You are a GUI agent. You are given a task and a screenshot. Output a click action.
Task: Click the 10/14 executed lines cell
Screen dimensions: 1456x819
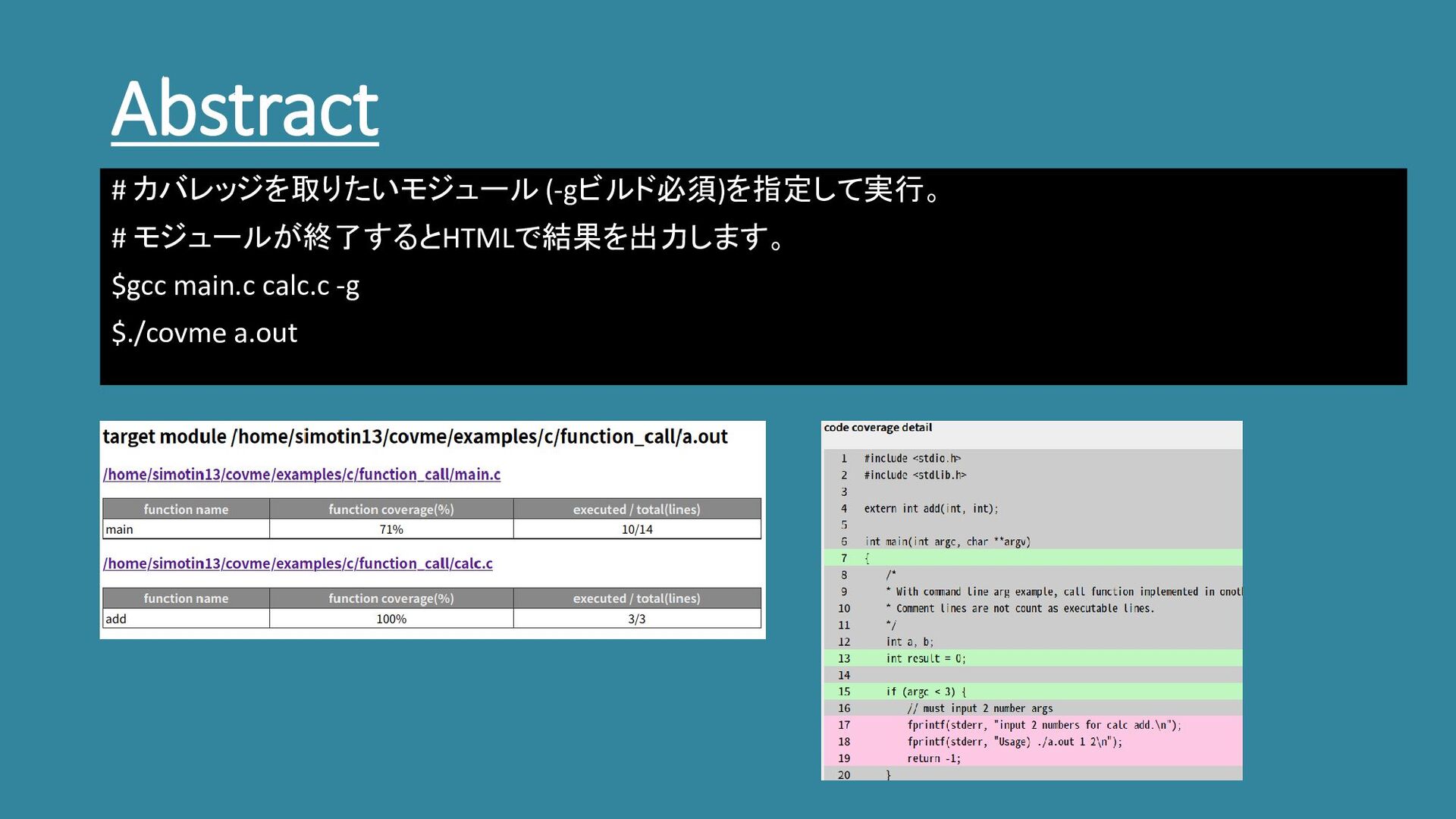tap(637, 529)
